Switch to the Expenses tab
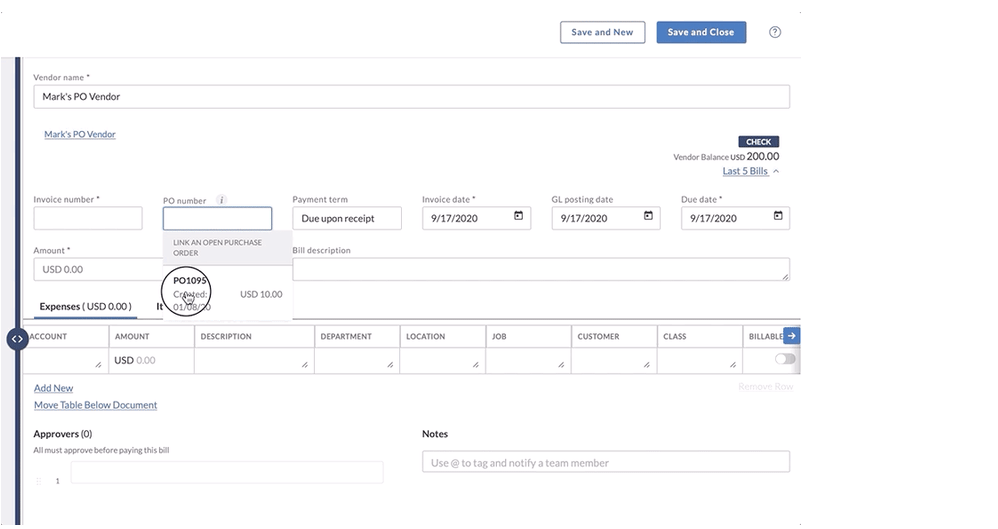Viewport: 998px width, 529px height. tap(85, 306)
